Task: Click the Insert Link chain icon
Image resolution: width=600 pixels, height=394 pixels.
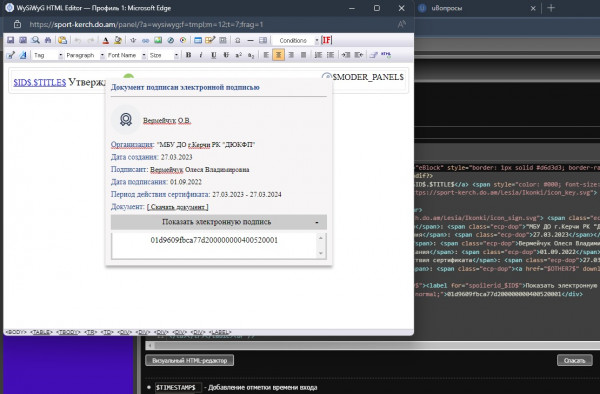Action: [145, 41]
